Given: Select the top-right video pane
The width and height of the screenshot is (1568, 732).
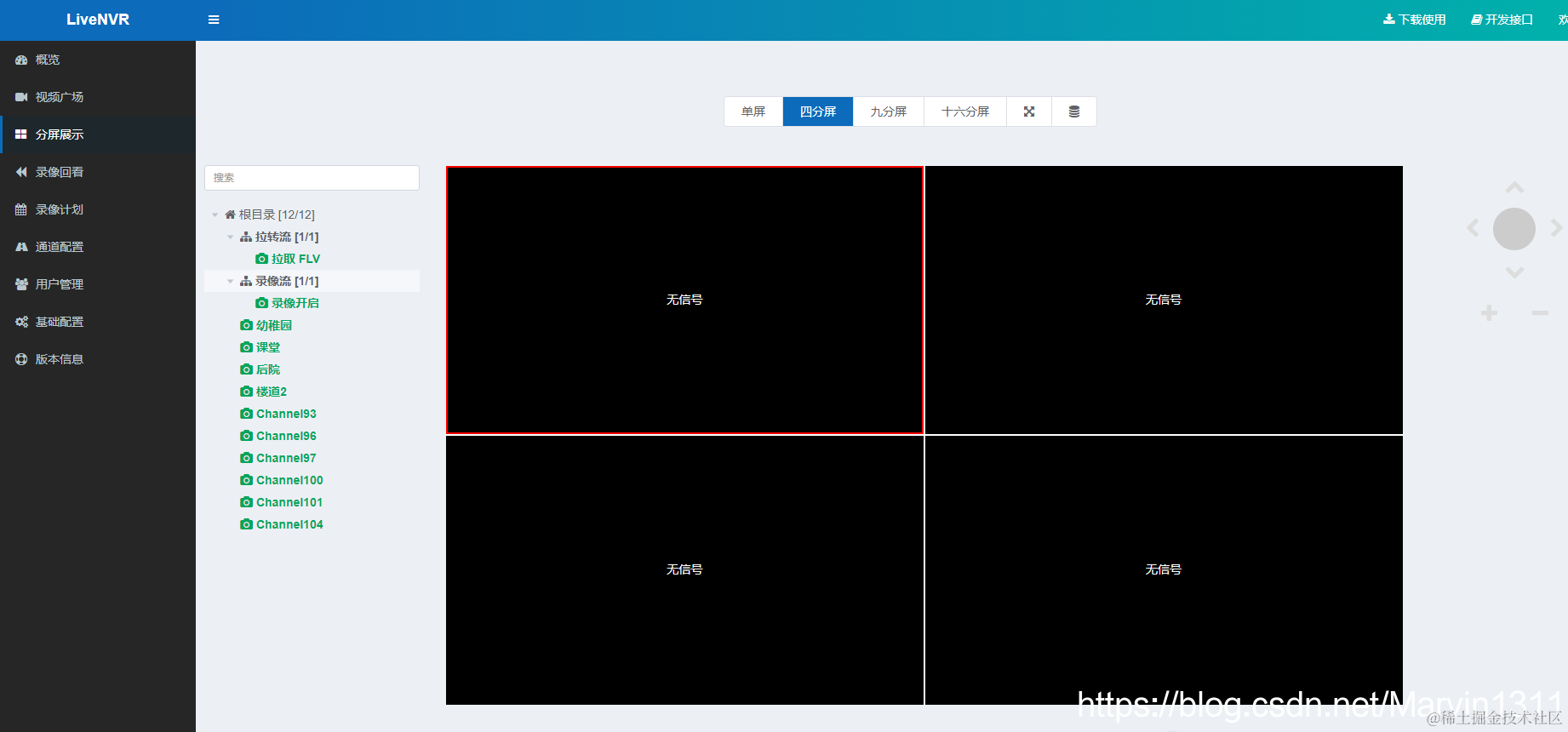Looking at the screenshot, I should coord(1164,300).
